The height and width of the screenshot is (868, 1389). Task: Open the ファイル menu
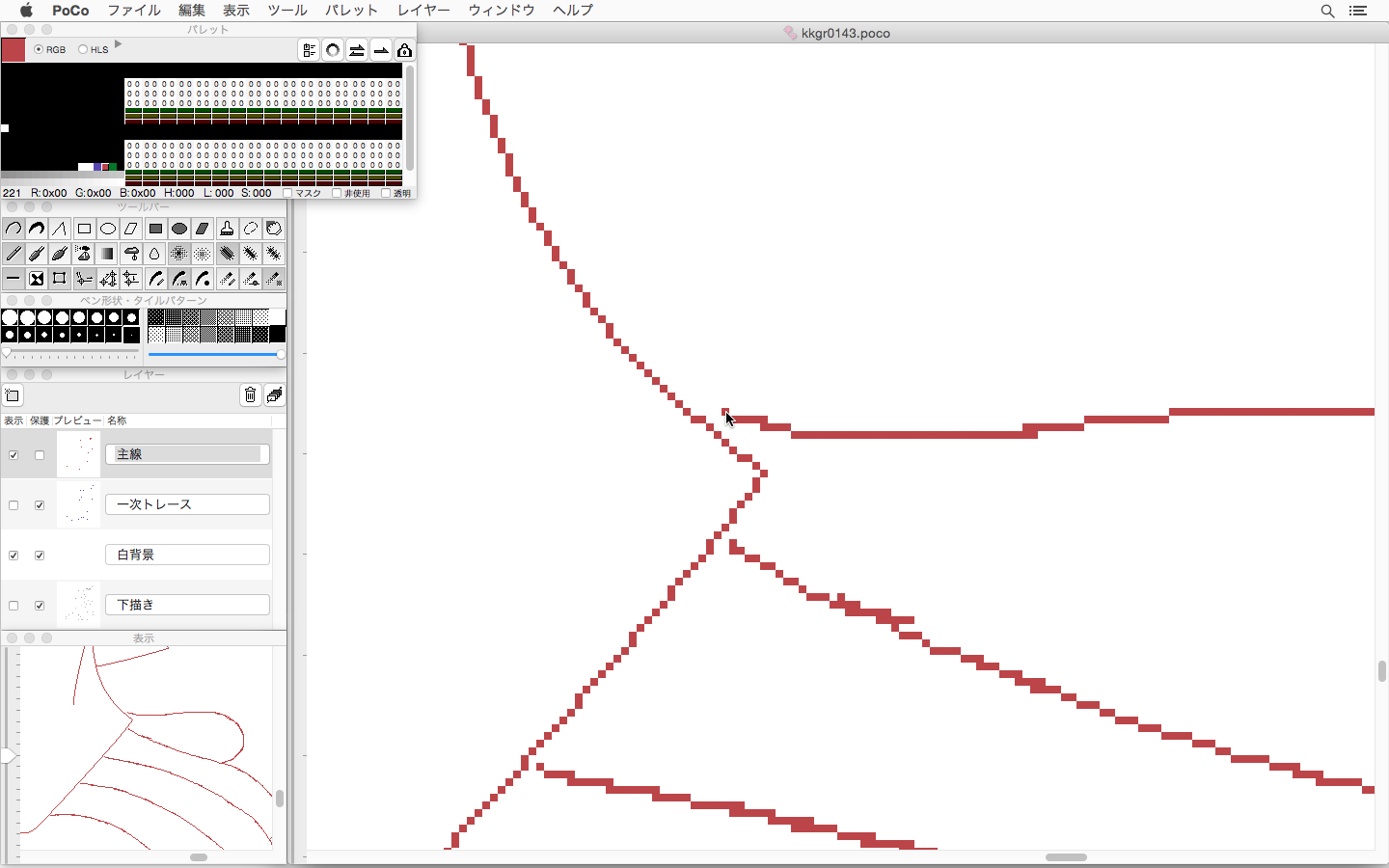click(x=134, y=11)
